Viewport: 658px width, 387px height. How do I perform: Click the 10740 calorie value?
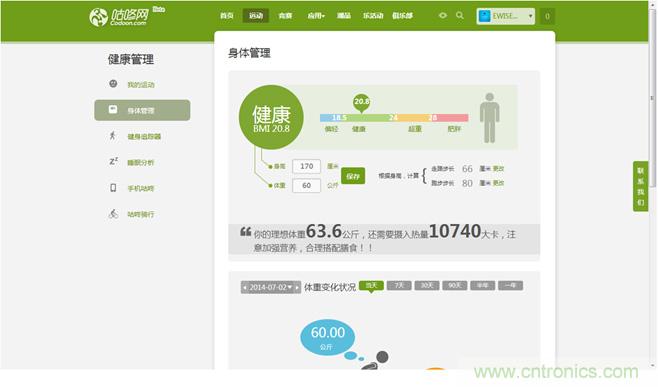(x=454, y=231)
